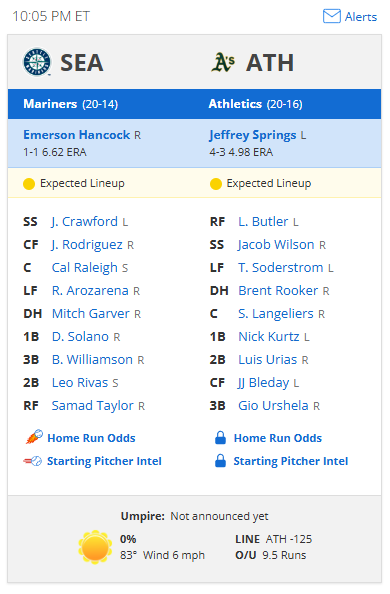Click the yellow Expected Lineup dot for Mariners
The width and height of the screenshot is (390, 594).
(29, 184)
